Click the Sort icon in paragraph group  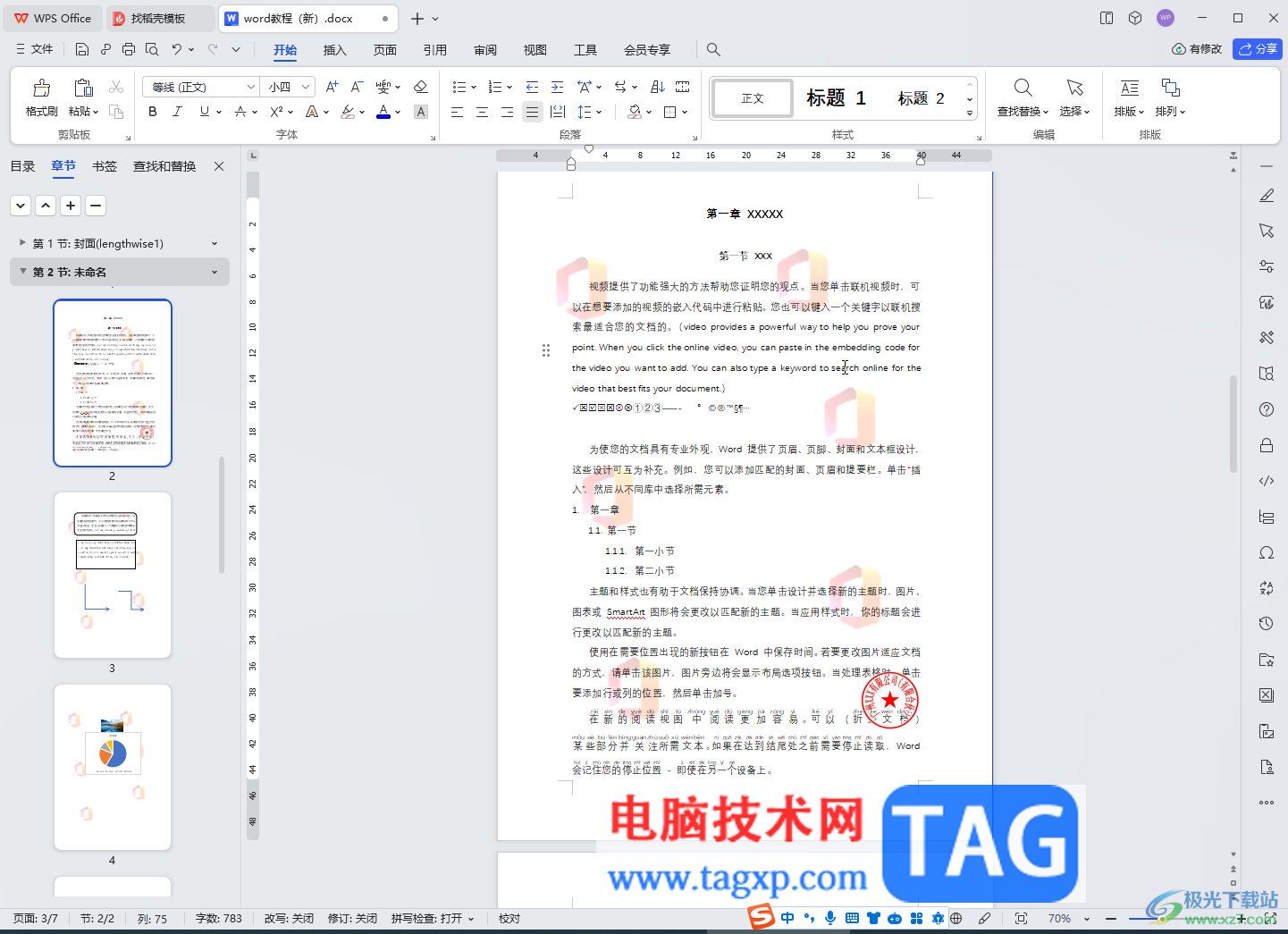point(658,87)
